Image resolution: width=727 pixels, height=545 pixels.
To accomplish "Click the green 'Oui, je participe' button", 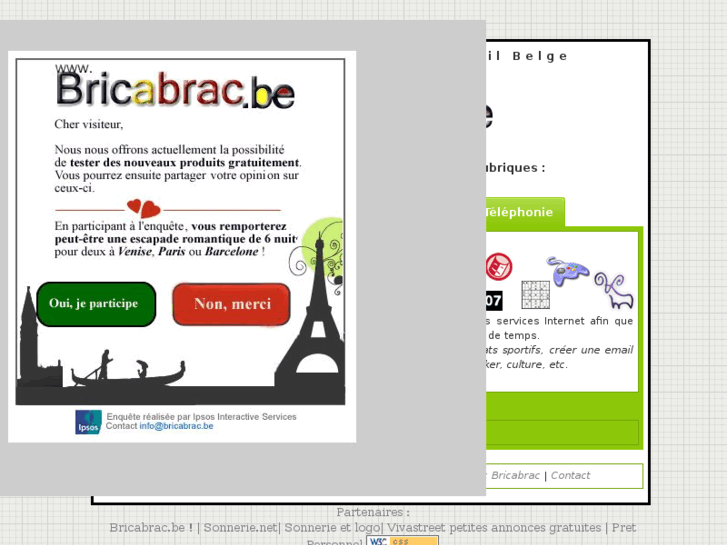I will (96, 304).
